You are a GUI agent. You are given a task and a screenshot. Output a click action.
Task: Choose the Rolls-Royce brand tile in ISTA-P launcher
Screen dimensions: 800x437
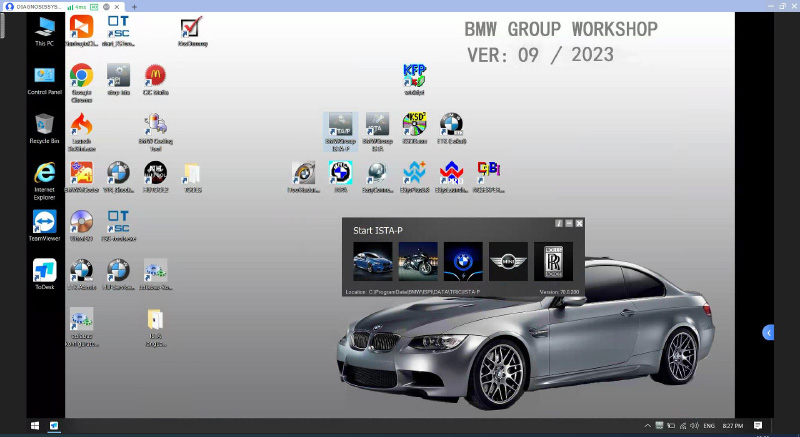click(553, 261)
